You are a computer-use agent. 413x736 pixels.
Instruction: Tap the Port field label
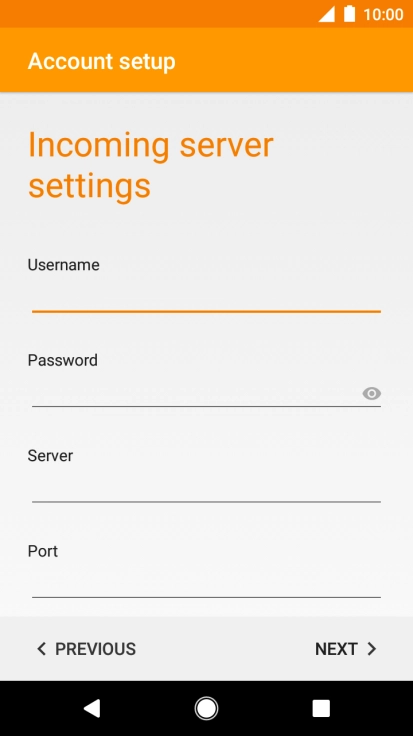(43, 551)
